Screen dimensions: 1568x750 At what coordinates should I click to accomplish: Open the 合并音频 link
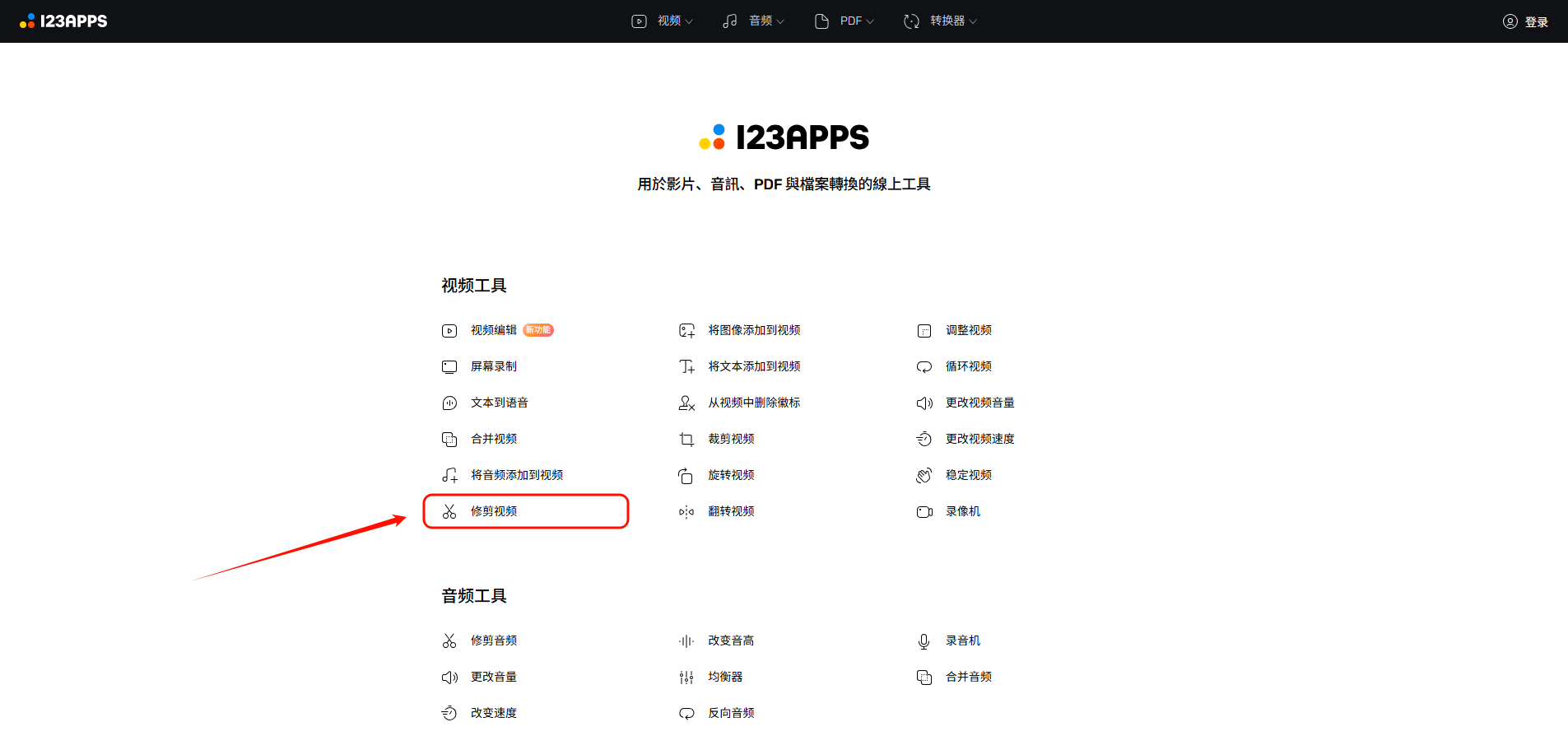(969, 677)
